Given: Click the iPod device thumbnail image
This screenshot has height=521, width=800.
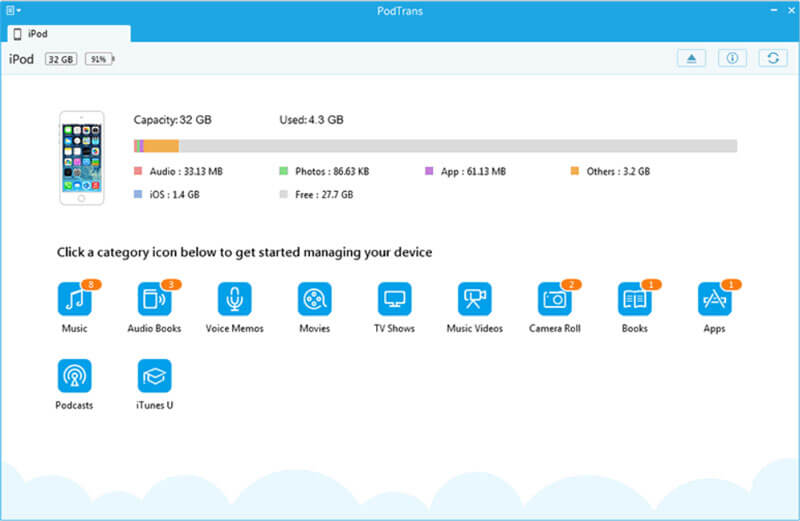Looking at the screenshot, I should 82,158.
